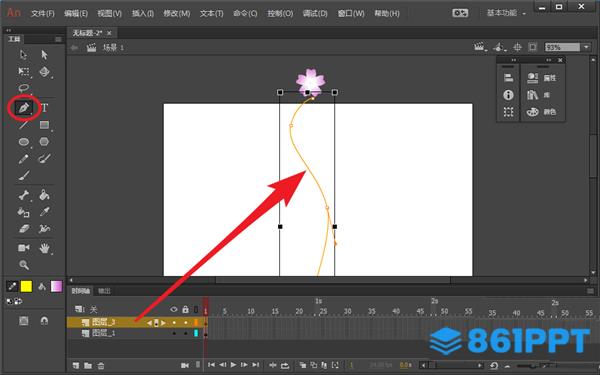Toggle lock for all layers padlock
Image resolution: width=600 pixels, height=375 pixels.
pos(186,309)
